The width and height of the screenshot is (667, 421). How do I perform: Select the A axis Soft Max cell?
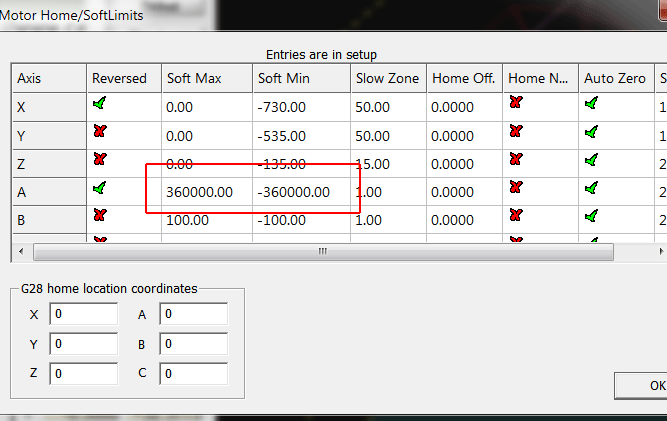click(x=204, y=191)
